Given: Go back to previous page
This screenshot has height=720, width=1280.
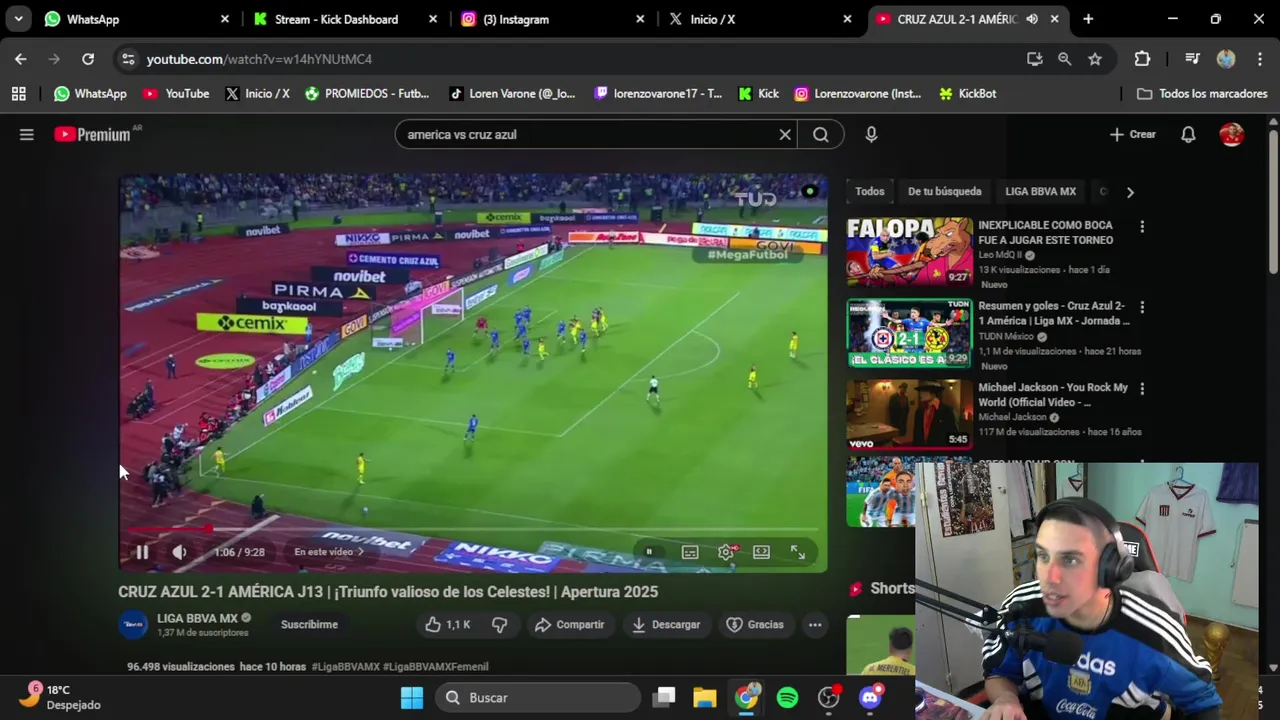Looking at the screenshot, I should [21, 59].
